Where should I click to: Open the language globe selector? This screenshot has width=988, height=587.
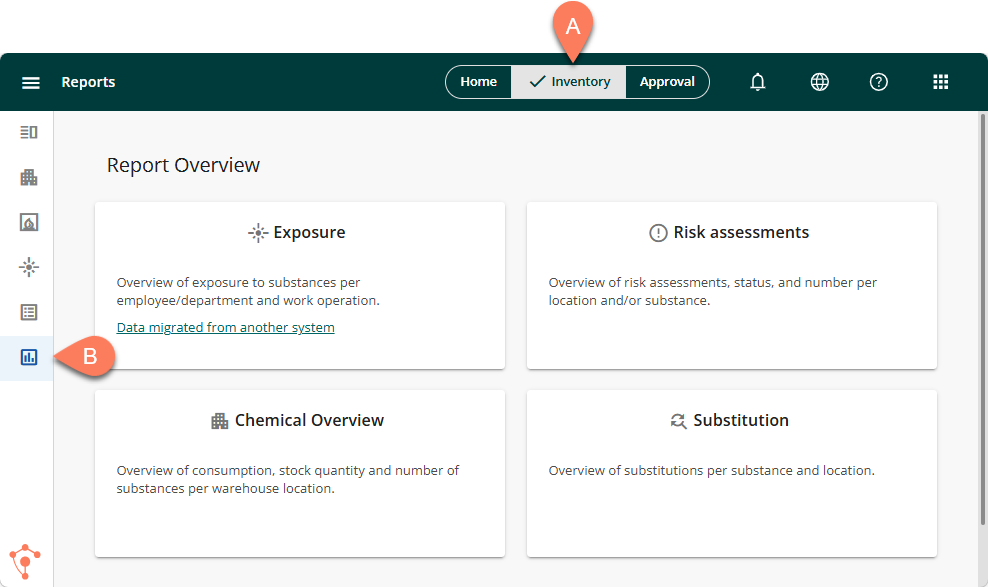coord(819,82)
